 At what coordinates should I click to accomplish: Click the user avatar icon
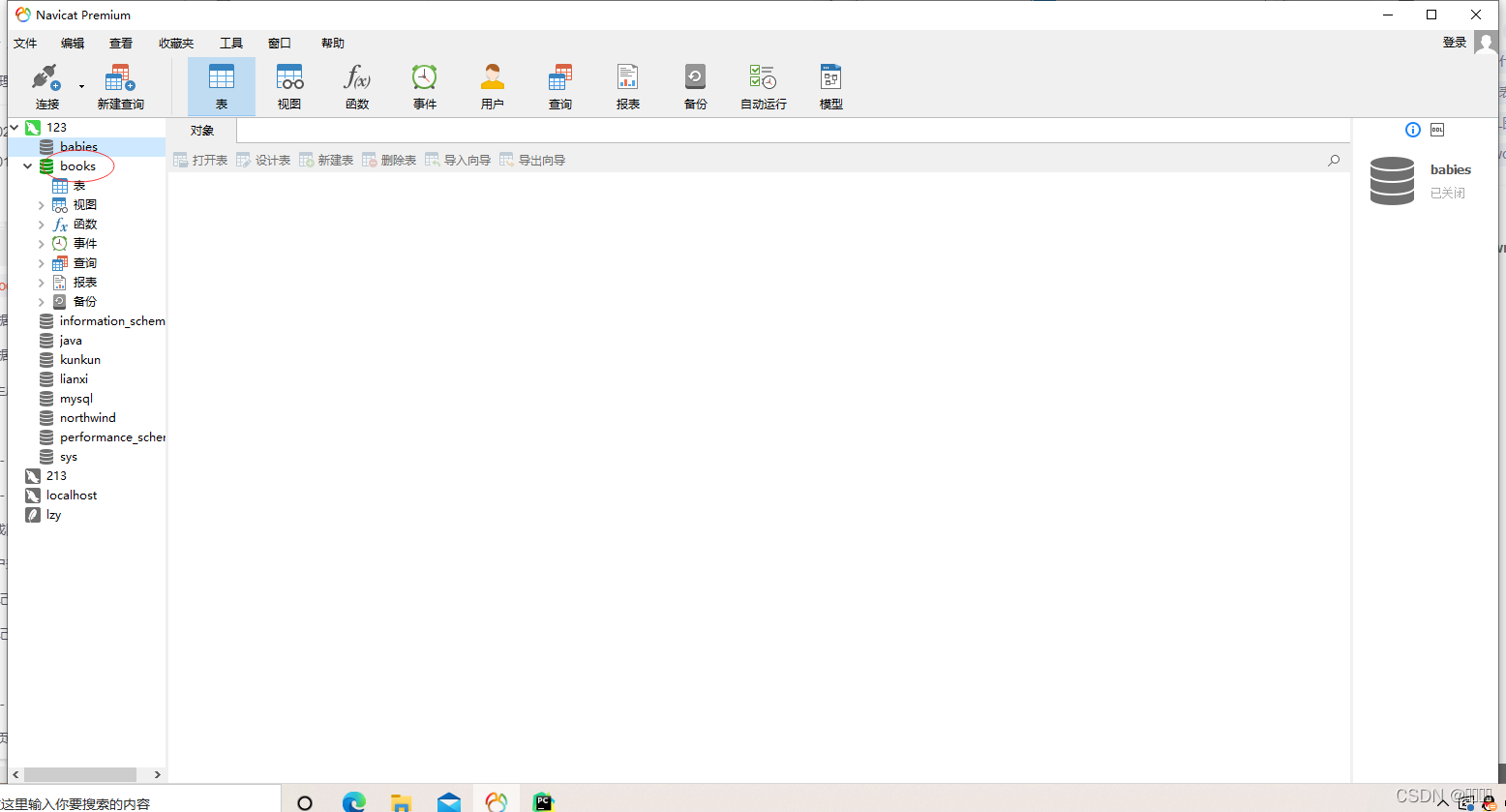point(1486,43)
